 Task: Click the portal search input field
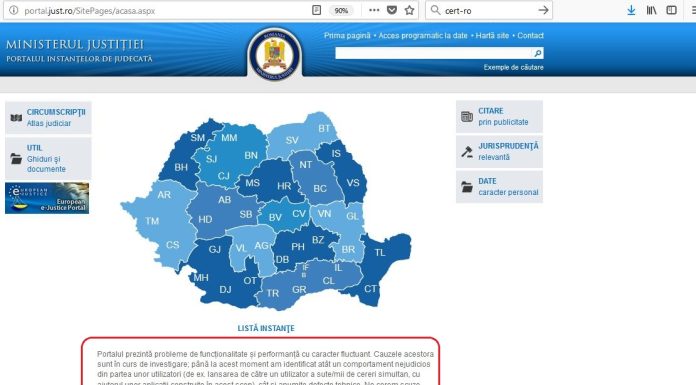434,53
